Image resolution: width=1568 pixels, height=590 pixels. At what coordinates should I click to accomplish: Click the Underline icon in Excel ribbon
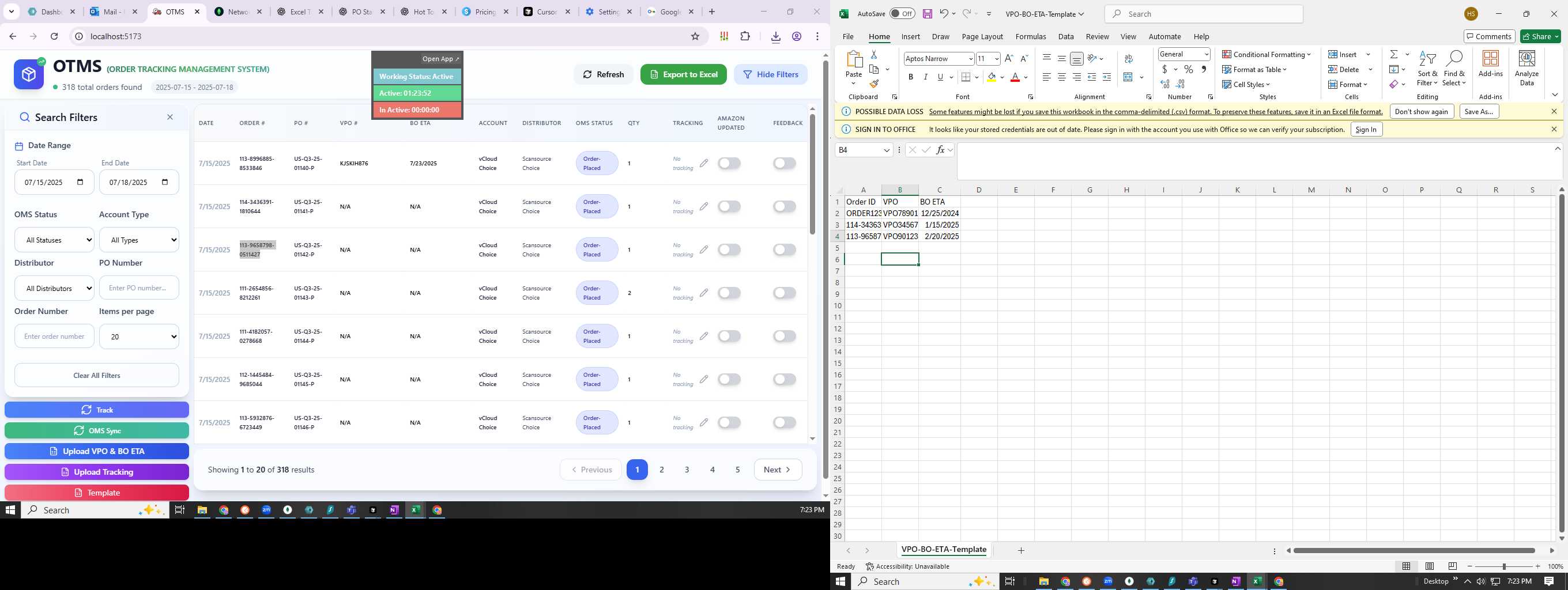(x=940, y=77)
